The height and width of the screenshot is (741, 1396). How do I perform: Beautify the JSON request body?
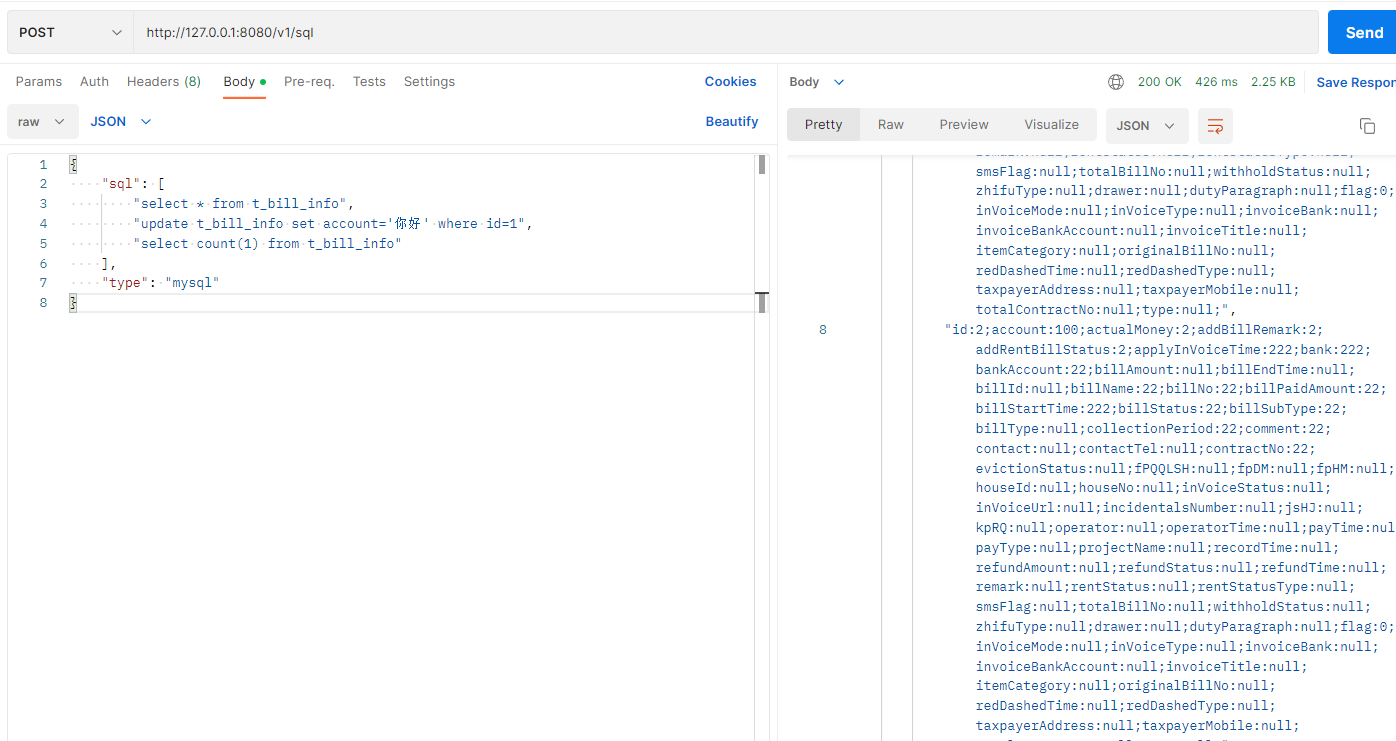(x=732, y=120)
